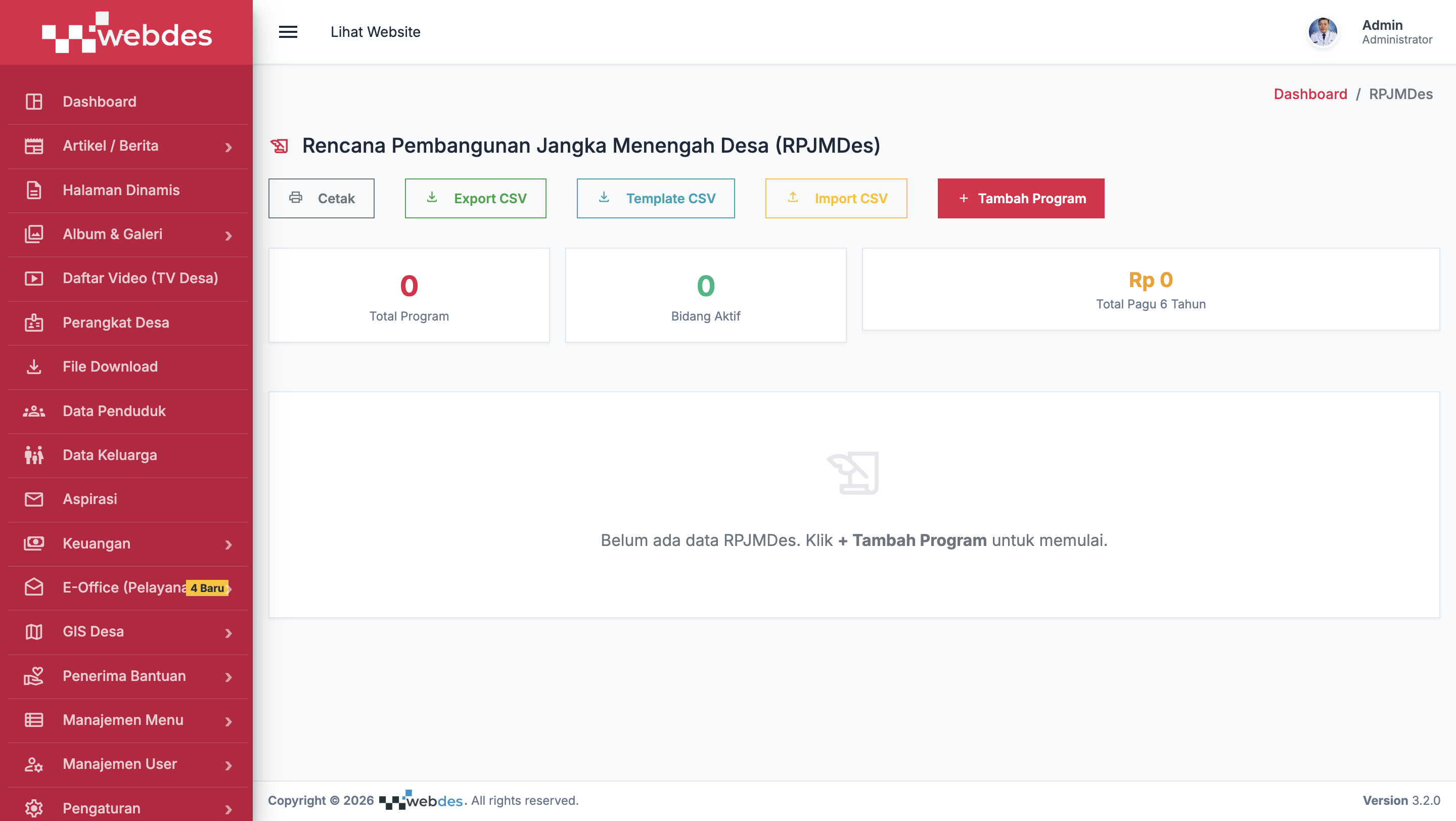1456x821 pixels.
Task: Click the Data Penduduk people icon
Action: [x=34, y=411]
